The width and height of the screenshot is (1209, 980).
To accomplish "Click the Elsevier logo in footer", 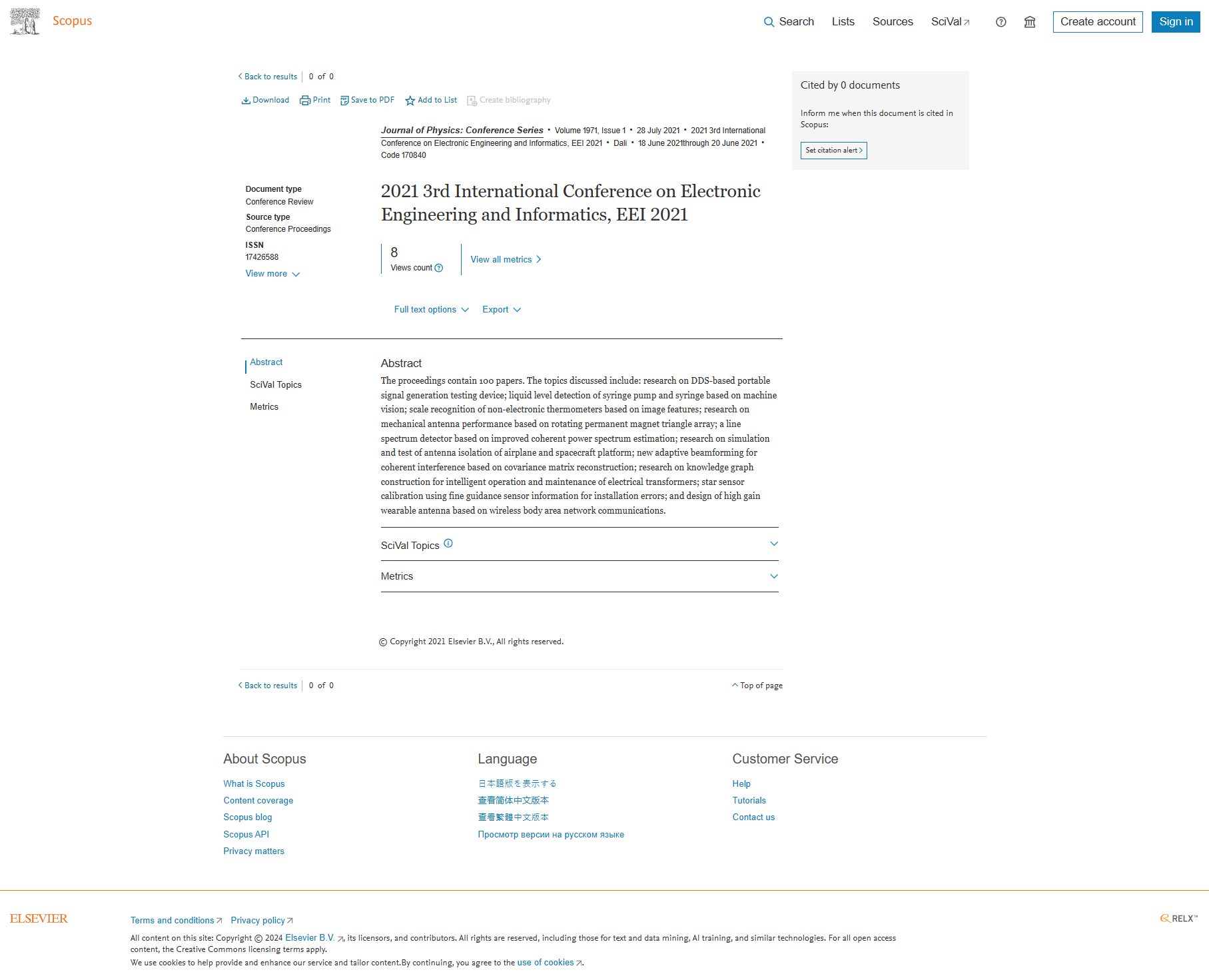I will (39, 919).
